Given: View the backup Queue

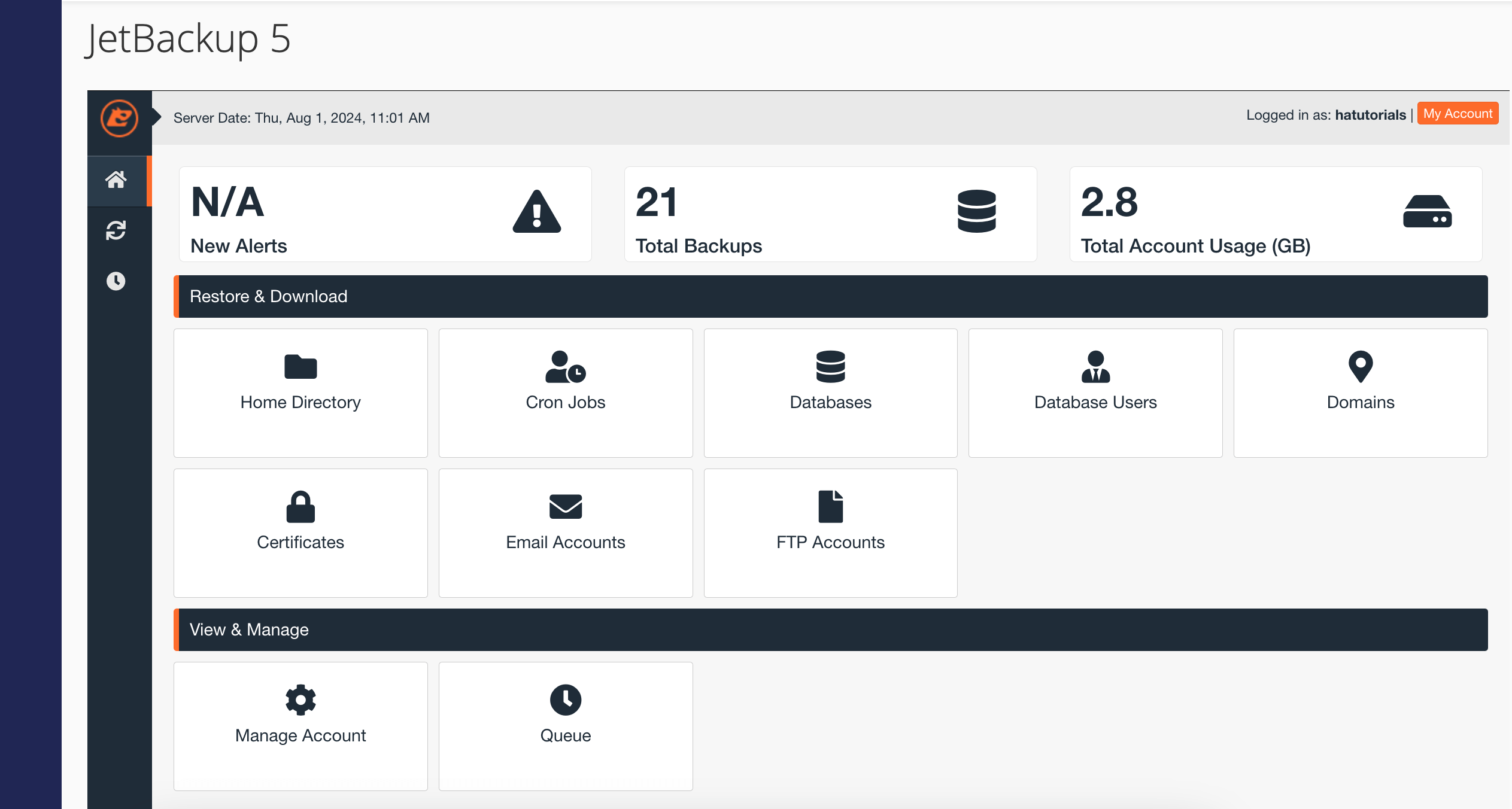Looking at the screenshot, I should (565, 726).
